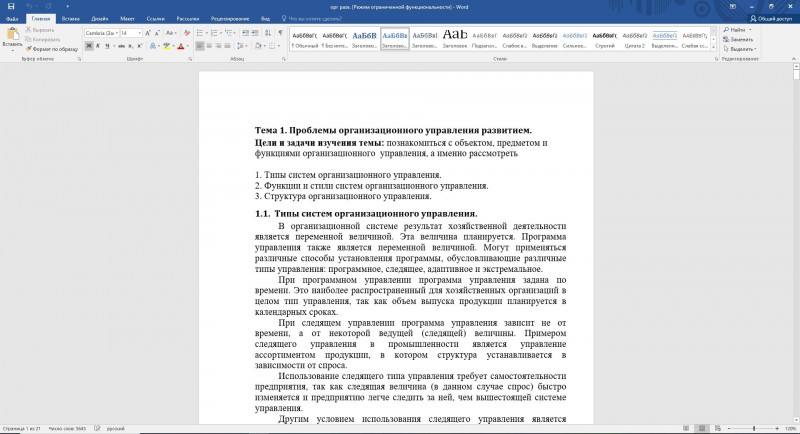800x434 pixels.
Task: Increase paragraph indent
Action: click(255, 33)
